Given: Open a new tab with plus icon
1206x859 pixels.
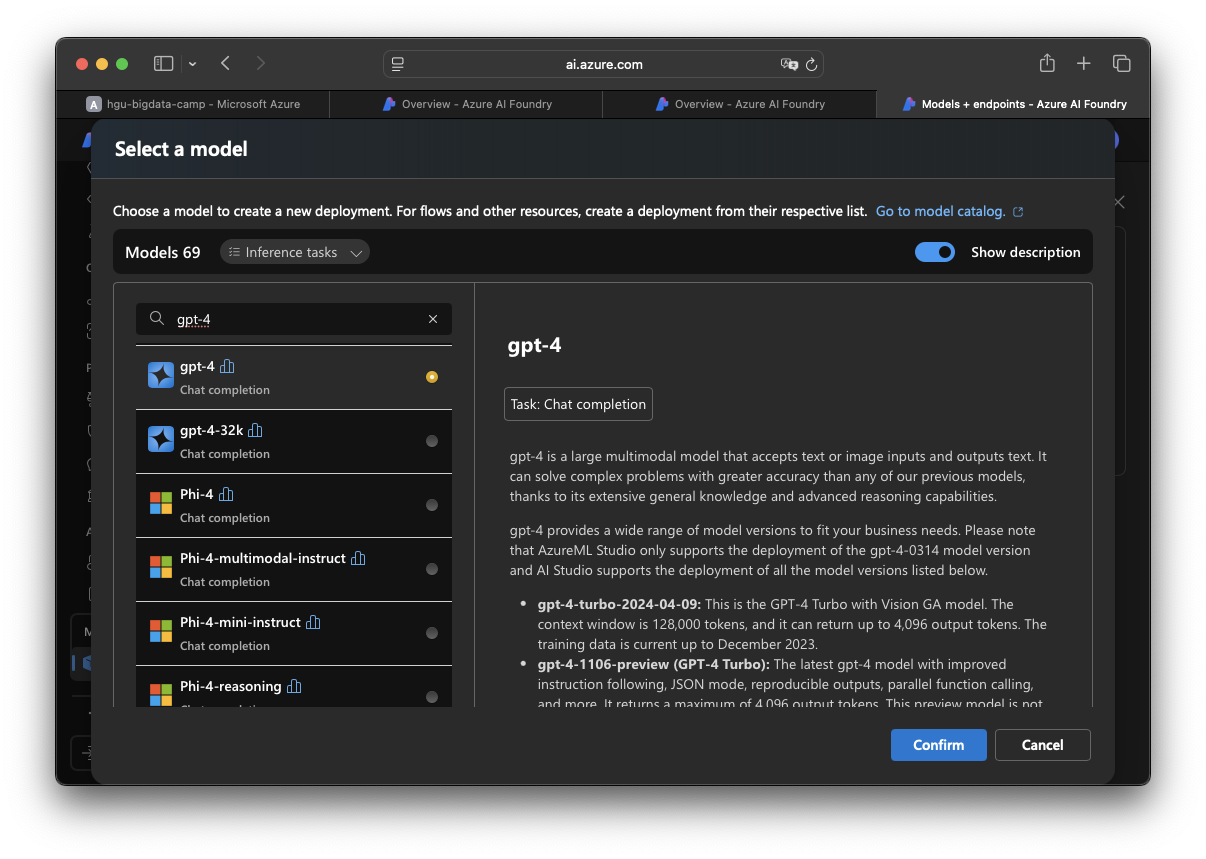Looking at the screenshot, I should point(1084,64).
